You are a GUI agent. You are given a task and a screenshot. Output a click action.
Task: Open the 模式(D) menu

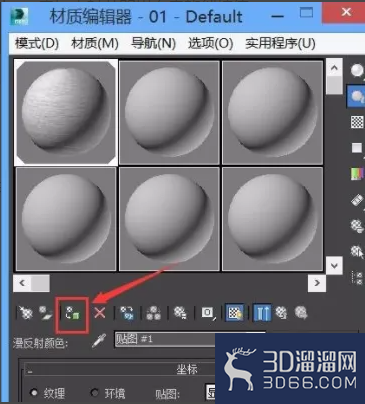click(x=37, y=43)
